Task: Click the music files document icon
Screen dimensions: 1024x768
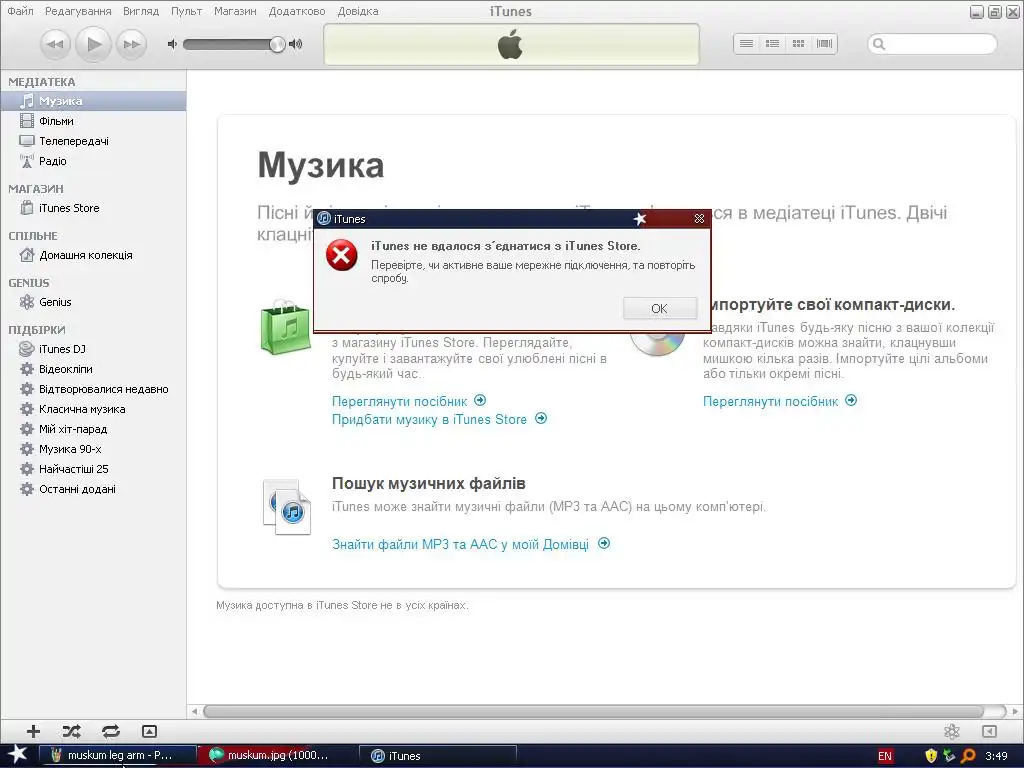Action: [287, 507]
